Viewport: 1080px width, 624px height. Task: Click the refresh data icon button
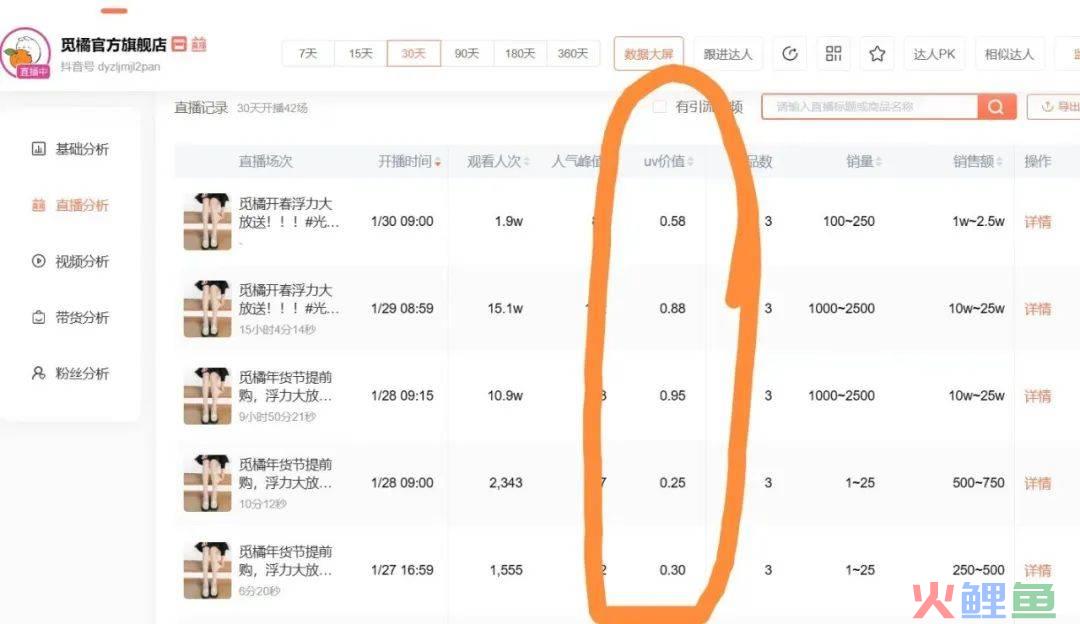pos(789,54)
